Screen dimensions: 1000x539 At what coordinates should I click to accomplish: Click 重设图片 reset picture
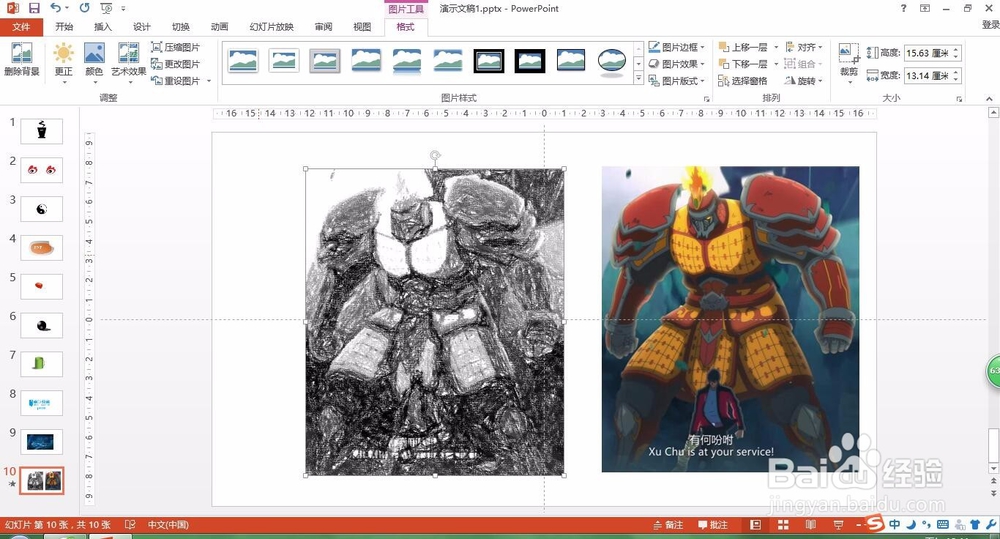coord(175,81)
